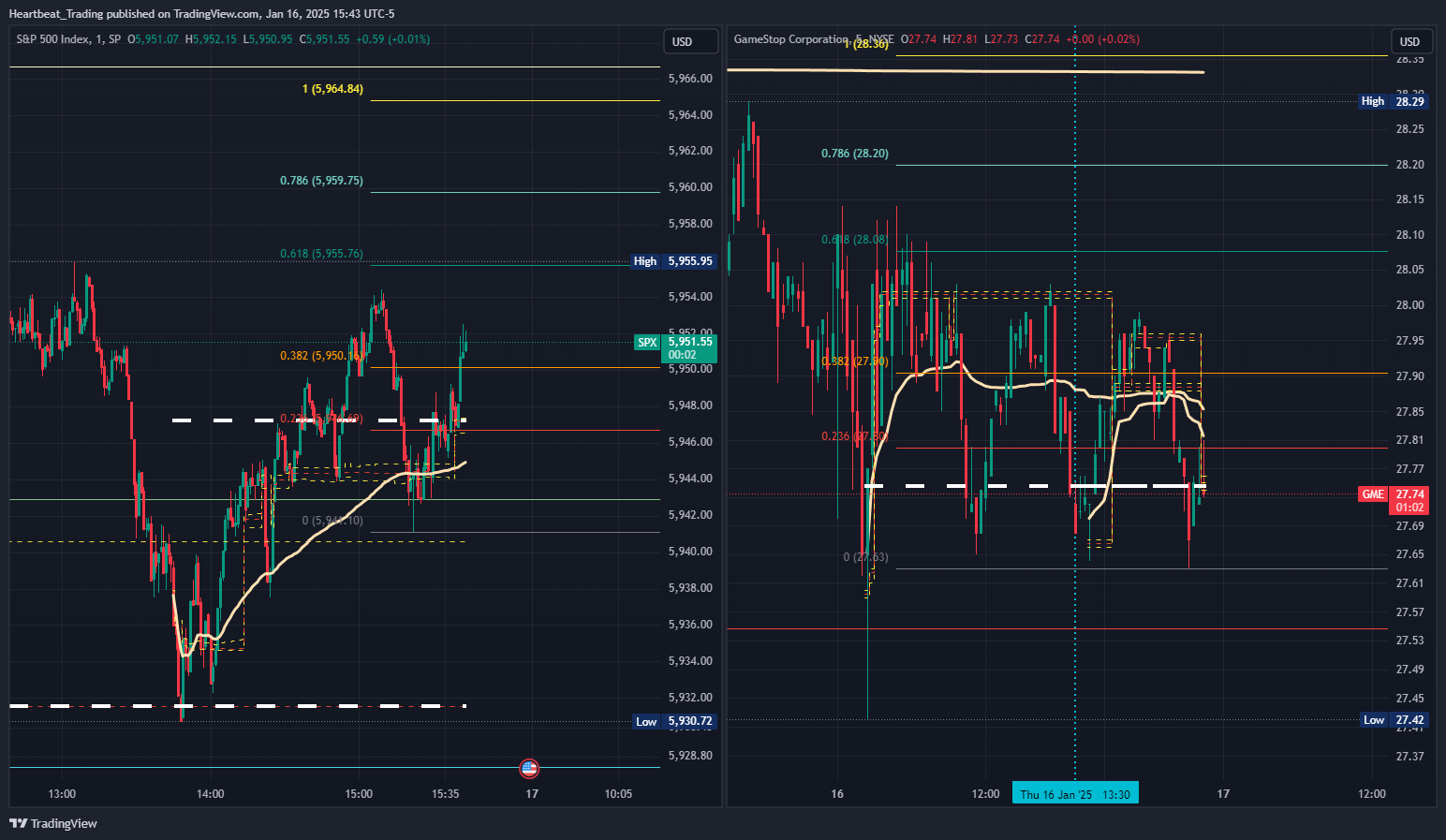Open the TradingView logo link

[x=53, y=823]
